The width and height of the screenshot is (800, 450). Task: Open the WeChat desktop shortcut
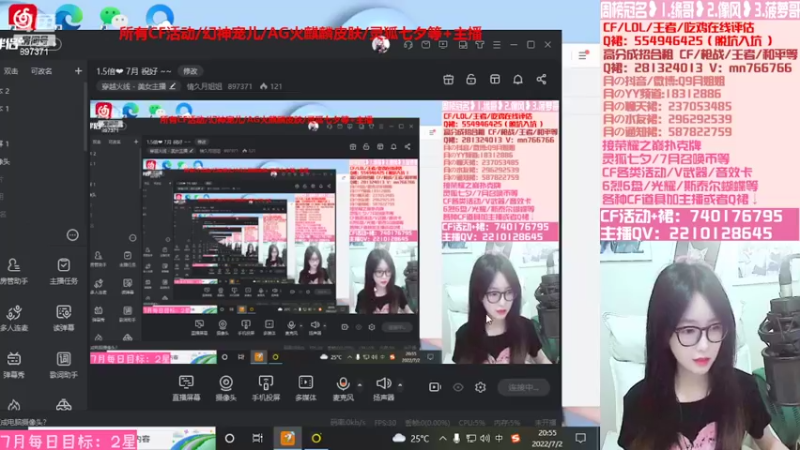point(113,16)
